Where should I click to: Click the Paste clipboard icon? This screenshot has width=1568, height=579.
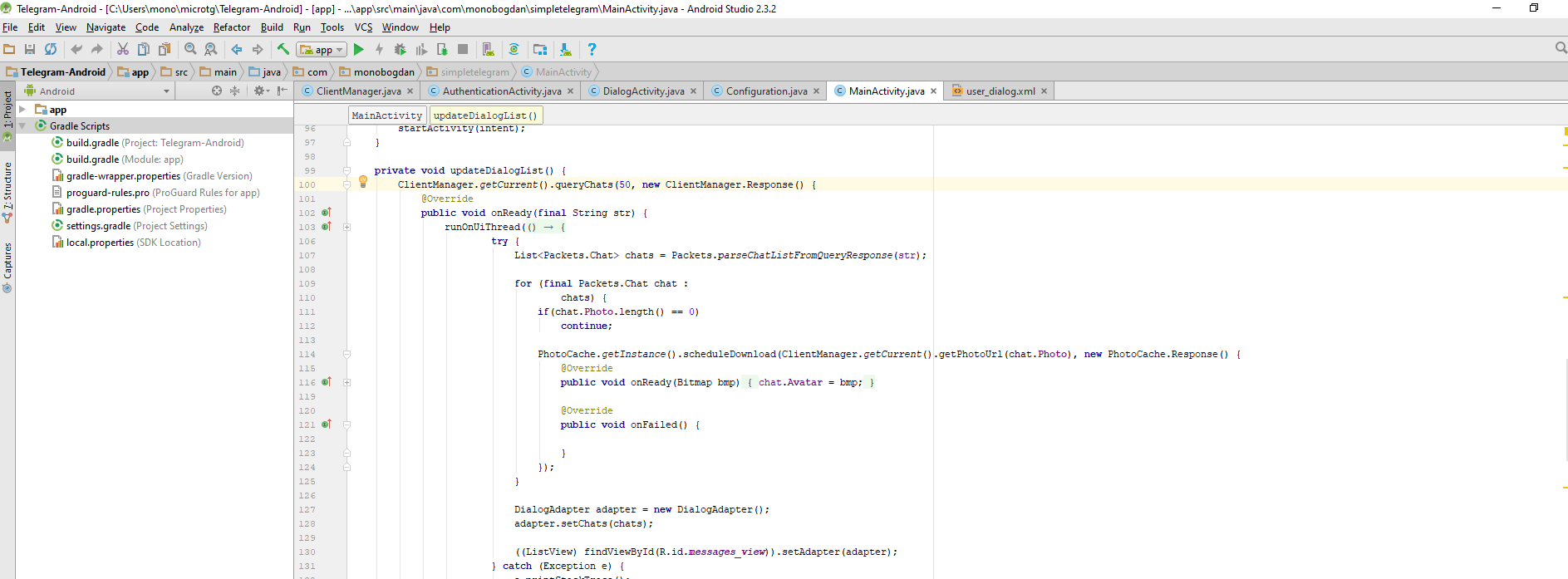[x=165, y=50]
